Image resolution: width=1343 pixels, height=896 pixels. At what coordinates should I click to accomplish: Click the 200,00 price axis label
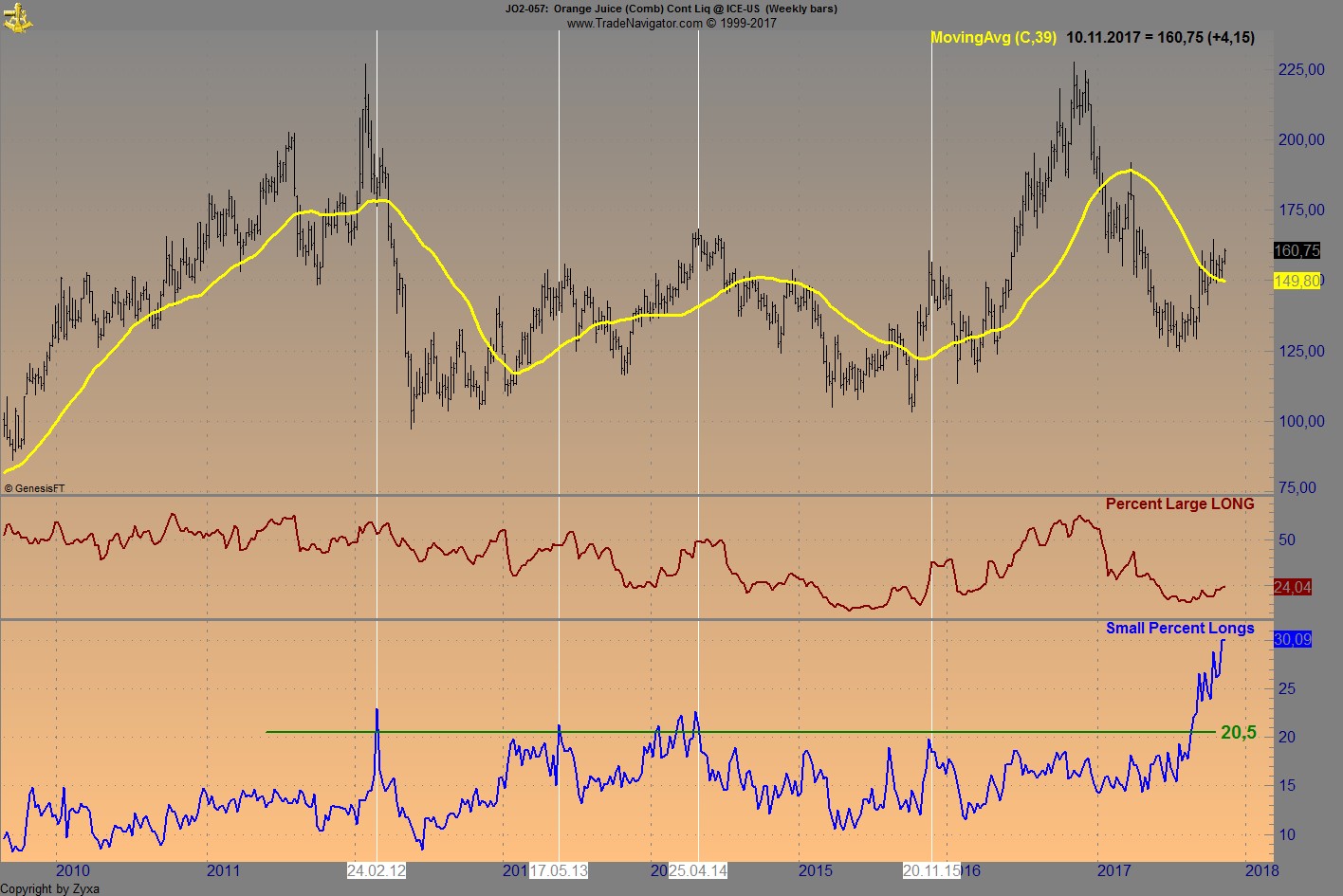coord(1301,139)
